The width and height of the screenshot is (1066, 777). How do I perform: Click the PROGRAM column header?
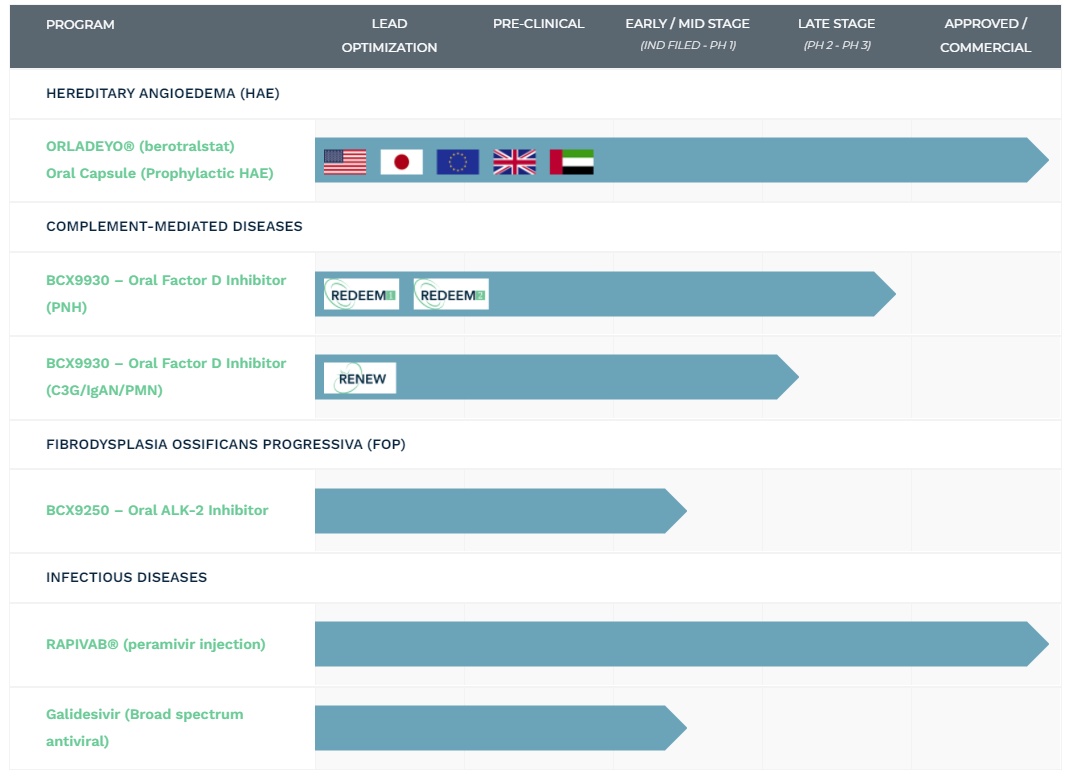click(80, 24)
